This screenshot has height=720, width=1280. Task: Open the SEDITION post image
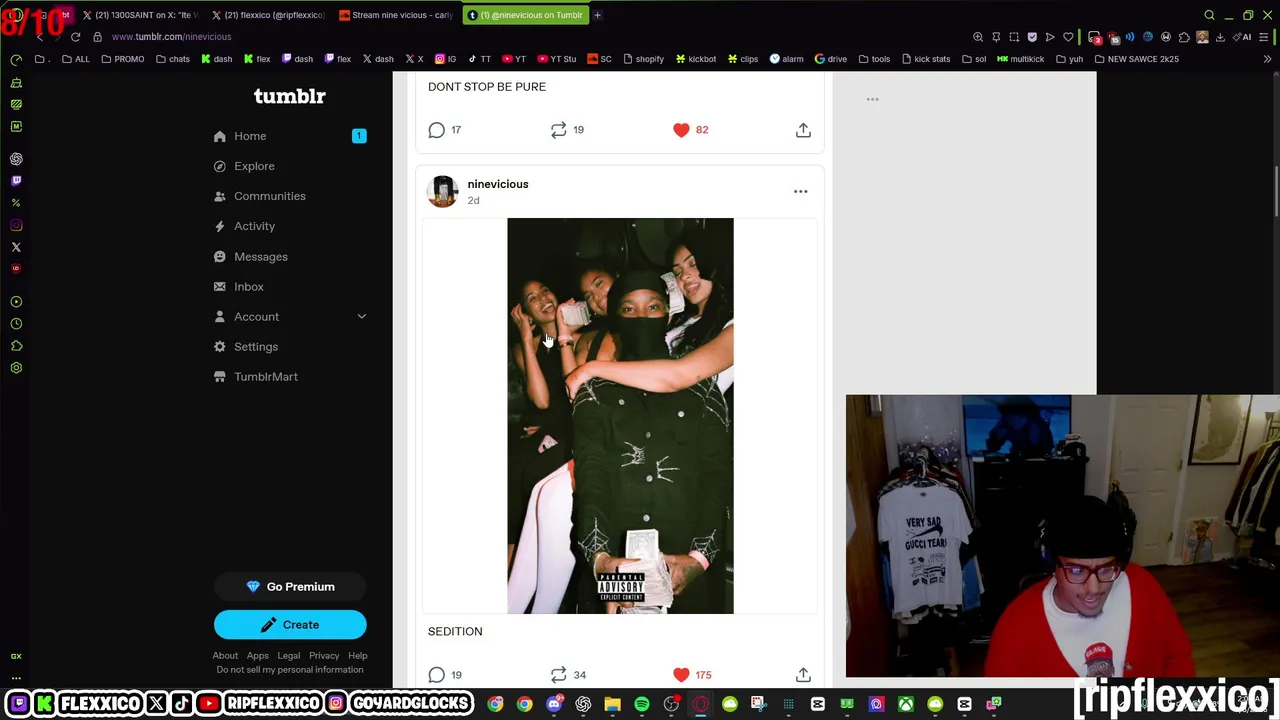pyautogui.click(x=620, y=416)
